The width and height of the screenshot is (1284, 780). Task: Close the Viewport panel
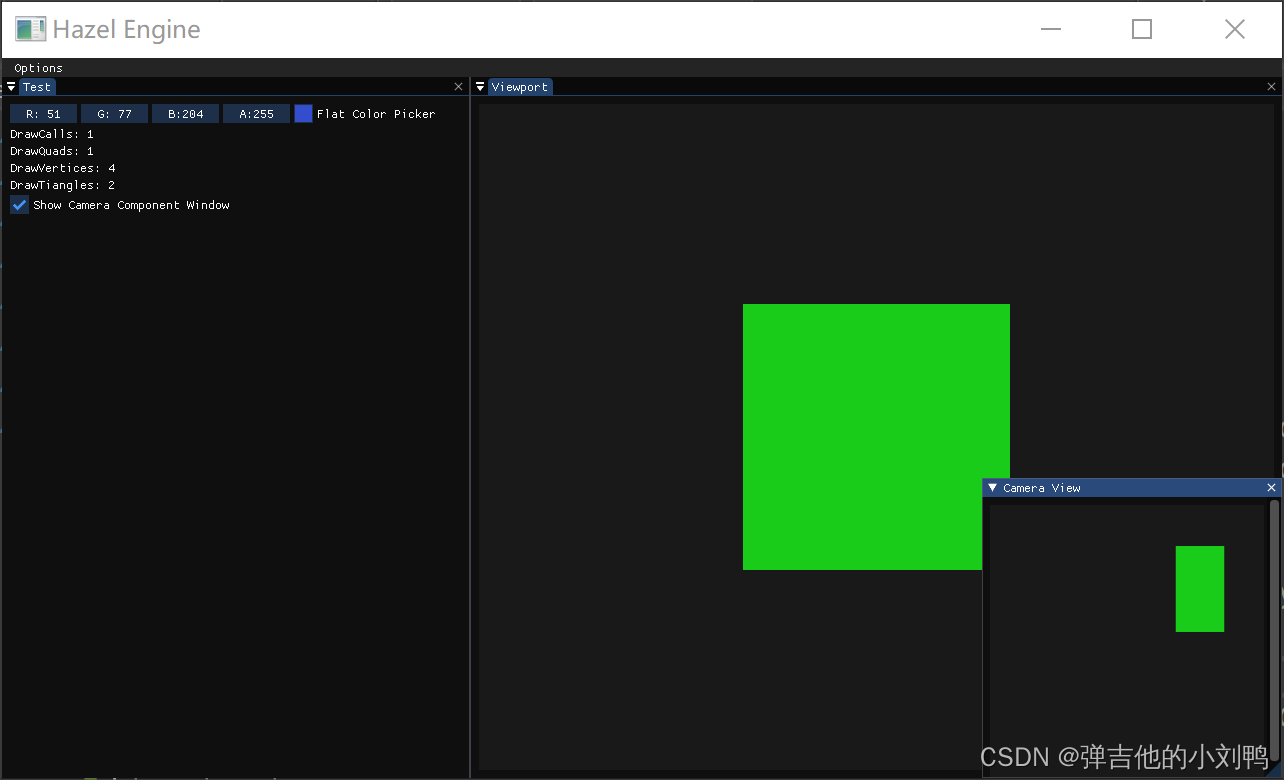[1272, 87]
